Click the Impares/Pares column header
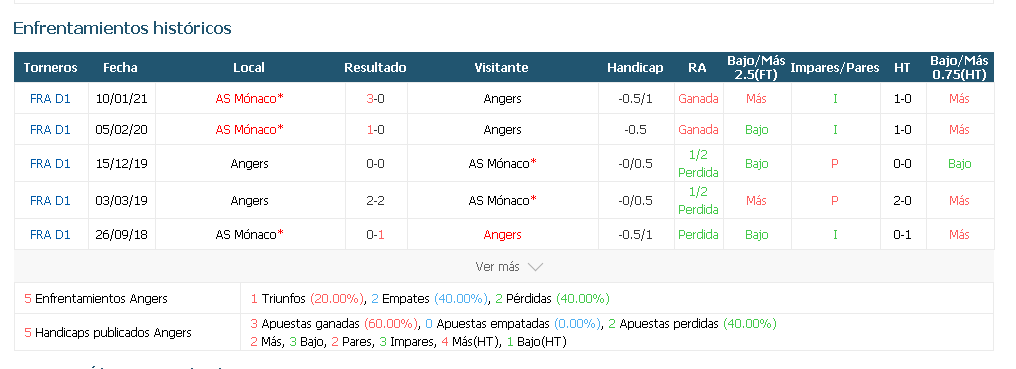This screenshot has height=369, width=1016. pyautogui.click(x=835, y=67)
